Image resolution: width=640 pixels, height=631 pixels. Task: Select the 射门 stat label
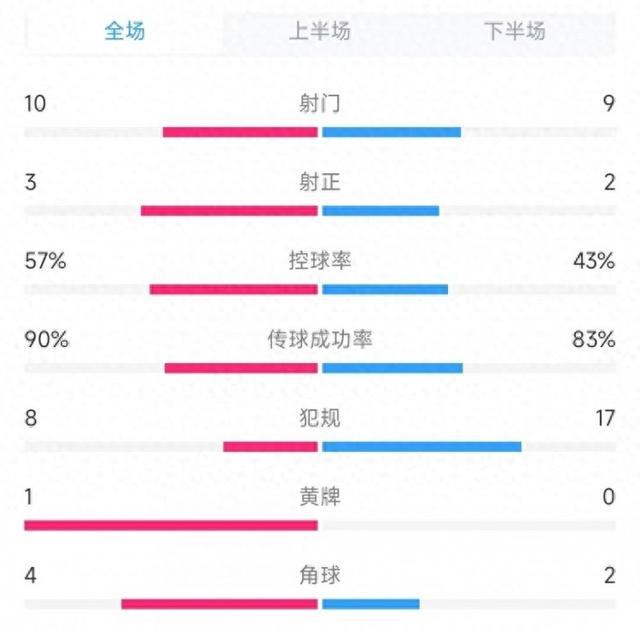click(320, 103)
